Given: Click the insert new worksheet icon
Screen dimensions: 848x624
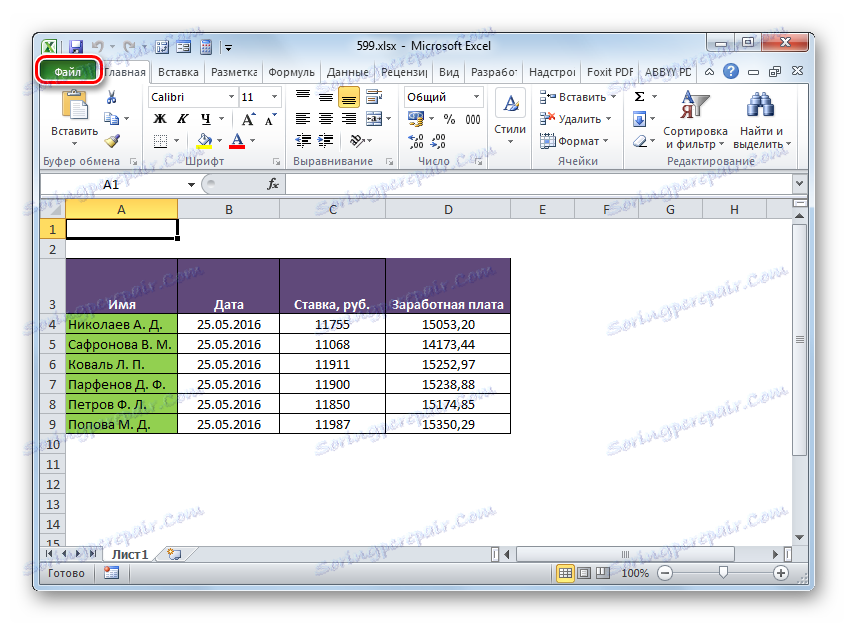Looking at the screenshot, I should click(x=174, y=554).
